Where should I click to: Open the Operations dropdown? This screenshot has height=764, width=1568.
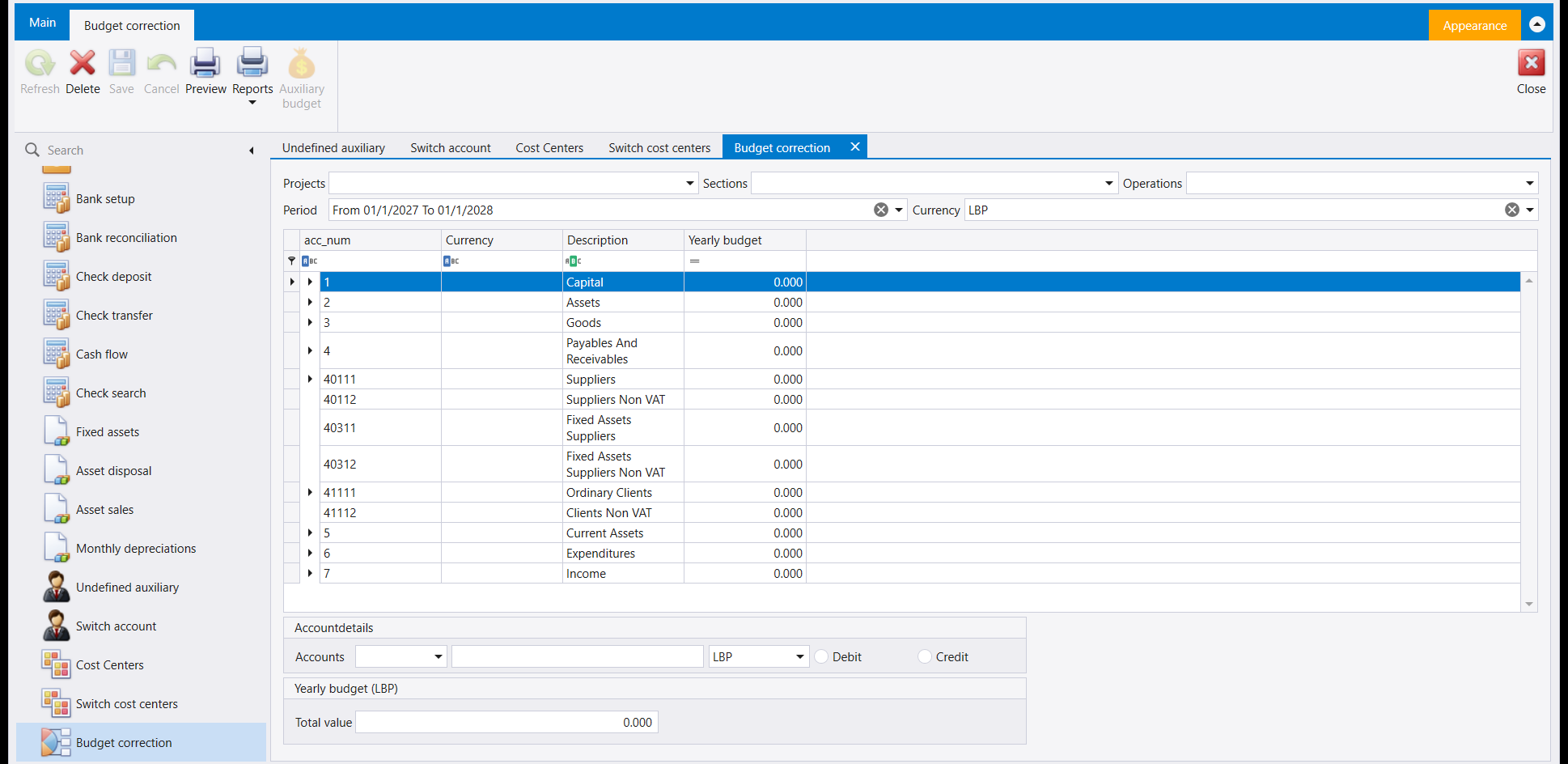click(1529, 184)
